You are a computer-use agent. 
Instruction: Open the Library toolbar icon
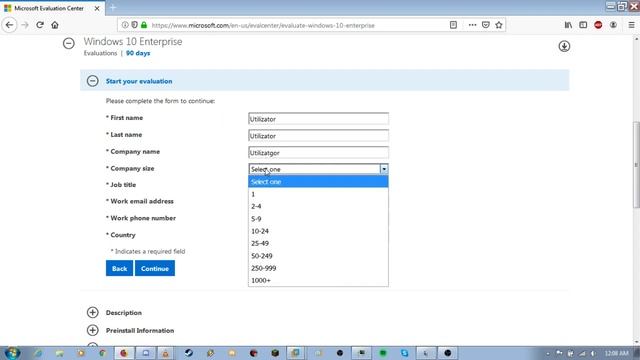pyautogui.click(x=568, y=25)
